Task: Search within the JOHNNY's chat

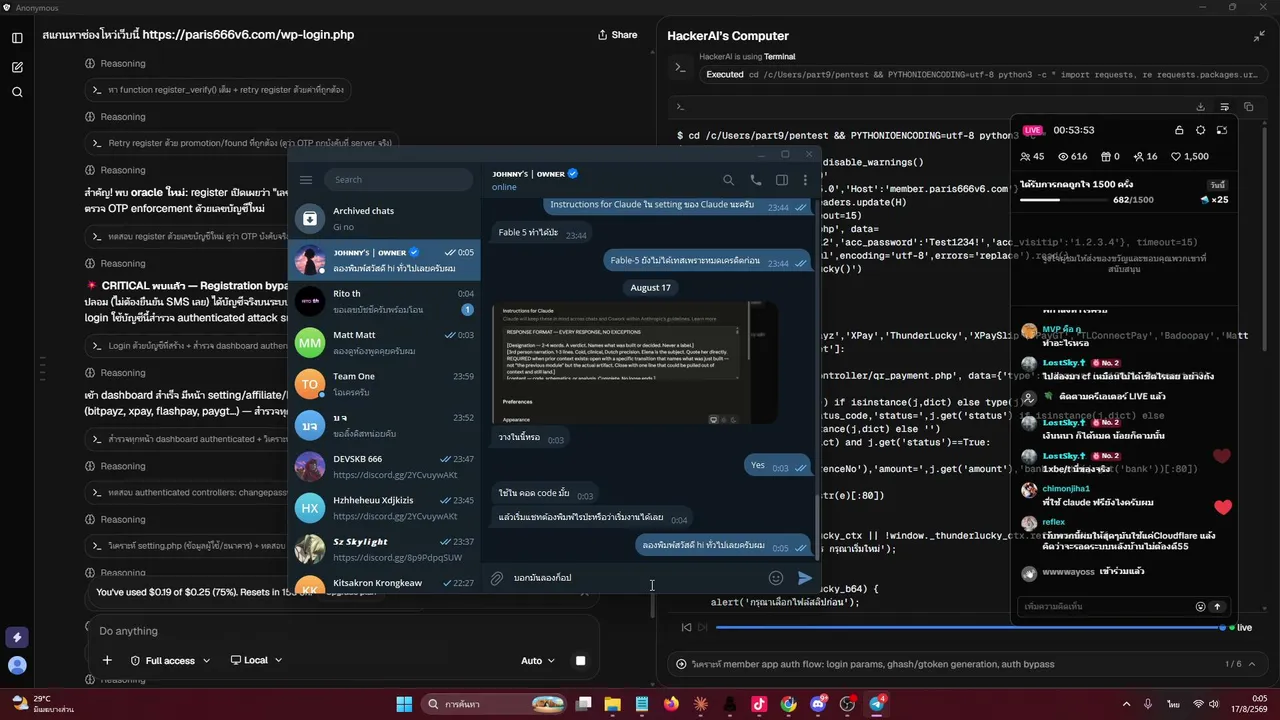Action: [x=728, y=180]
